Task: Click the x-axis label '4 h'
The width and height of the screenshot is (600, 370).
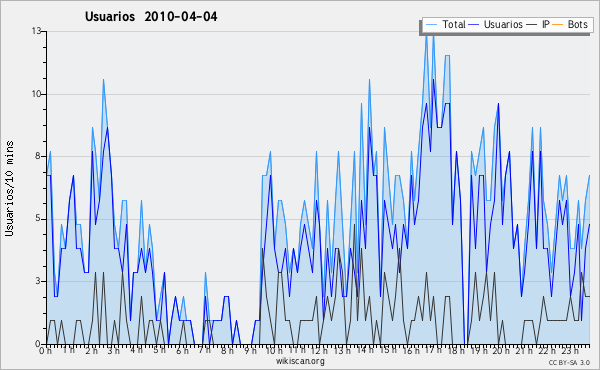Action: (x=136, y=350)
